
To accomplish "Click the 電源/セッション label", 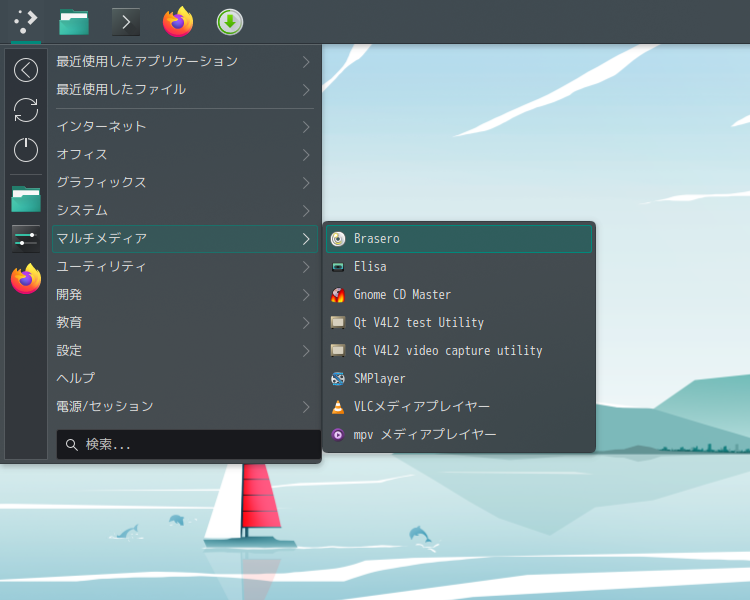I will (x=105, y=407).
